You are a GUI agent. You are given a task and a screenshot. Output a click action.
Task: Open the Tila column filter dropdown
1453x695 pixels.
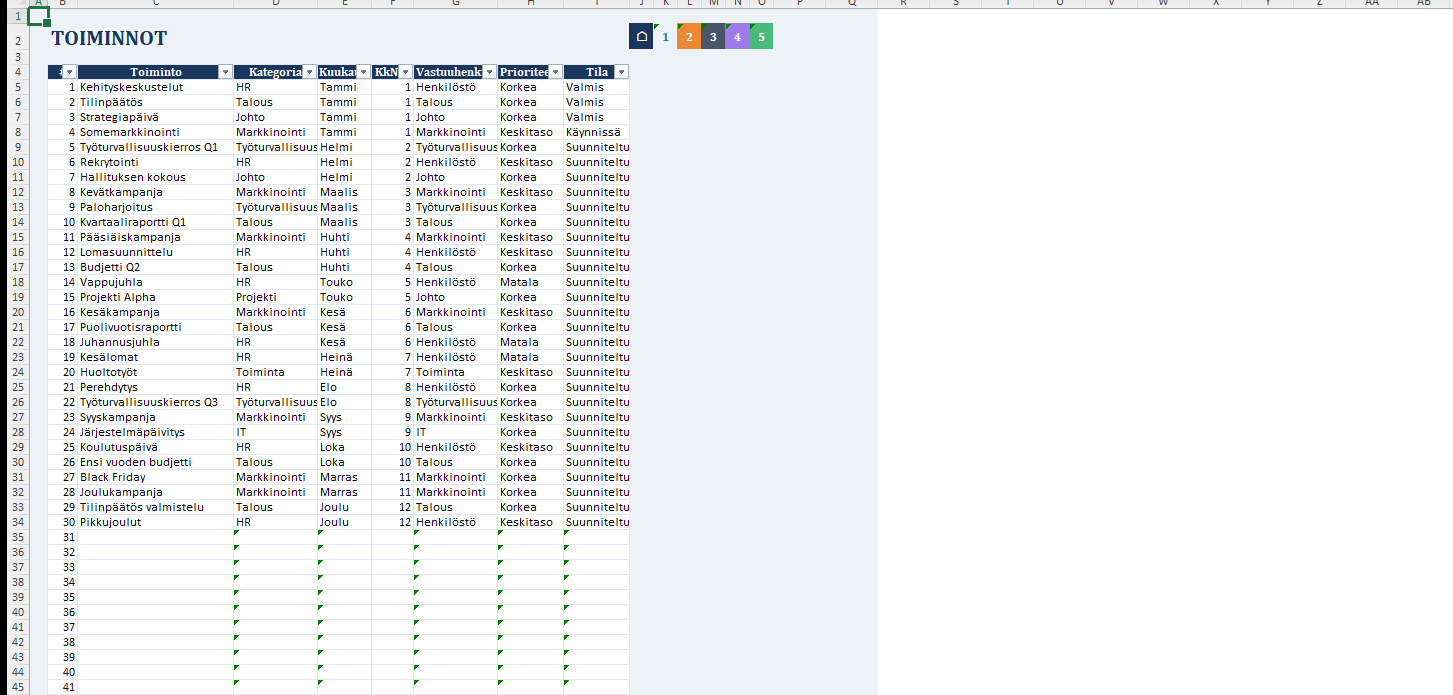click(x=621, y=72)
